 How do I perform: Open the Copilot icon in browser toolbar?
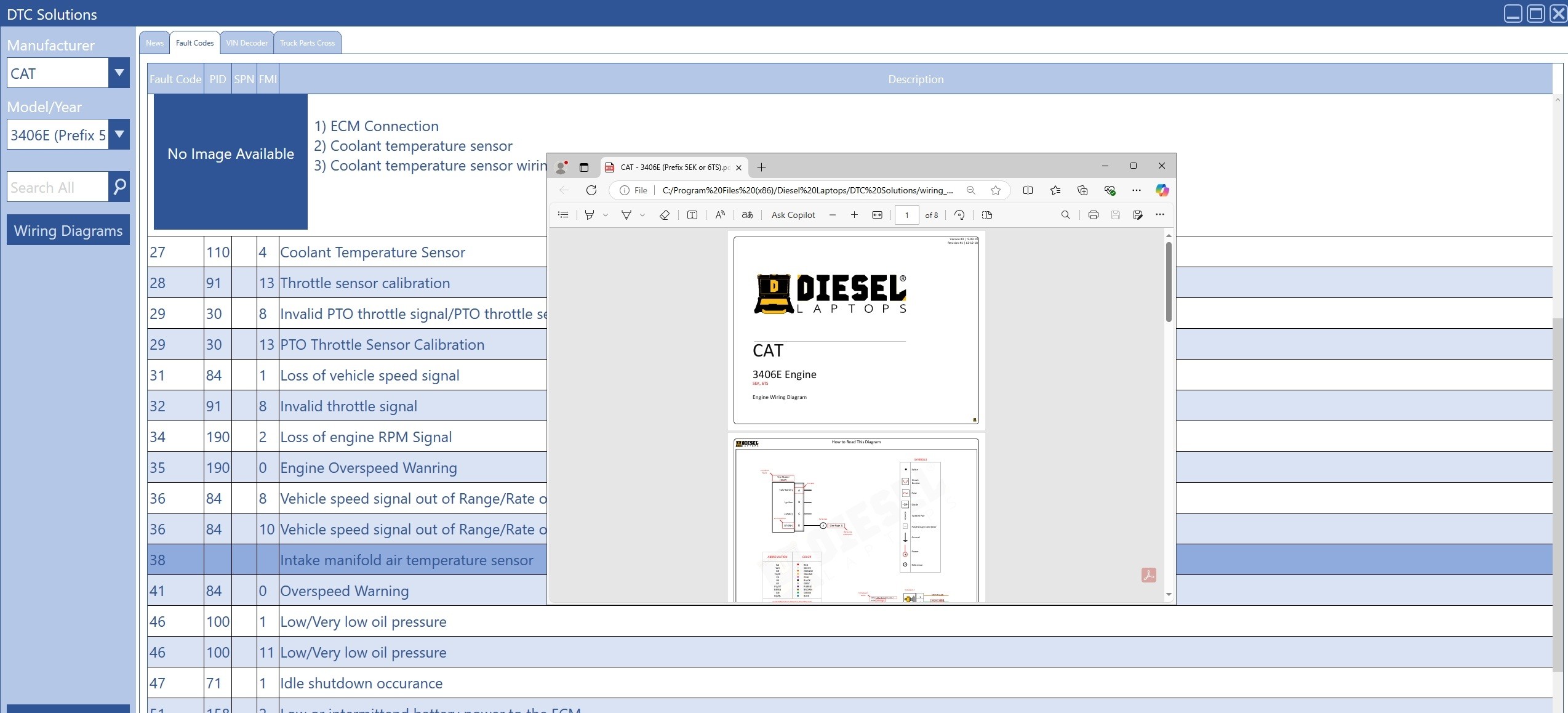pyautogui.click(x=1162, y=190)
